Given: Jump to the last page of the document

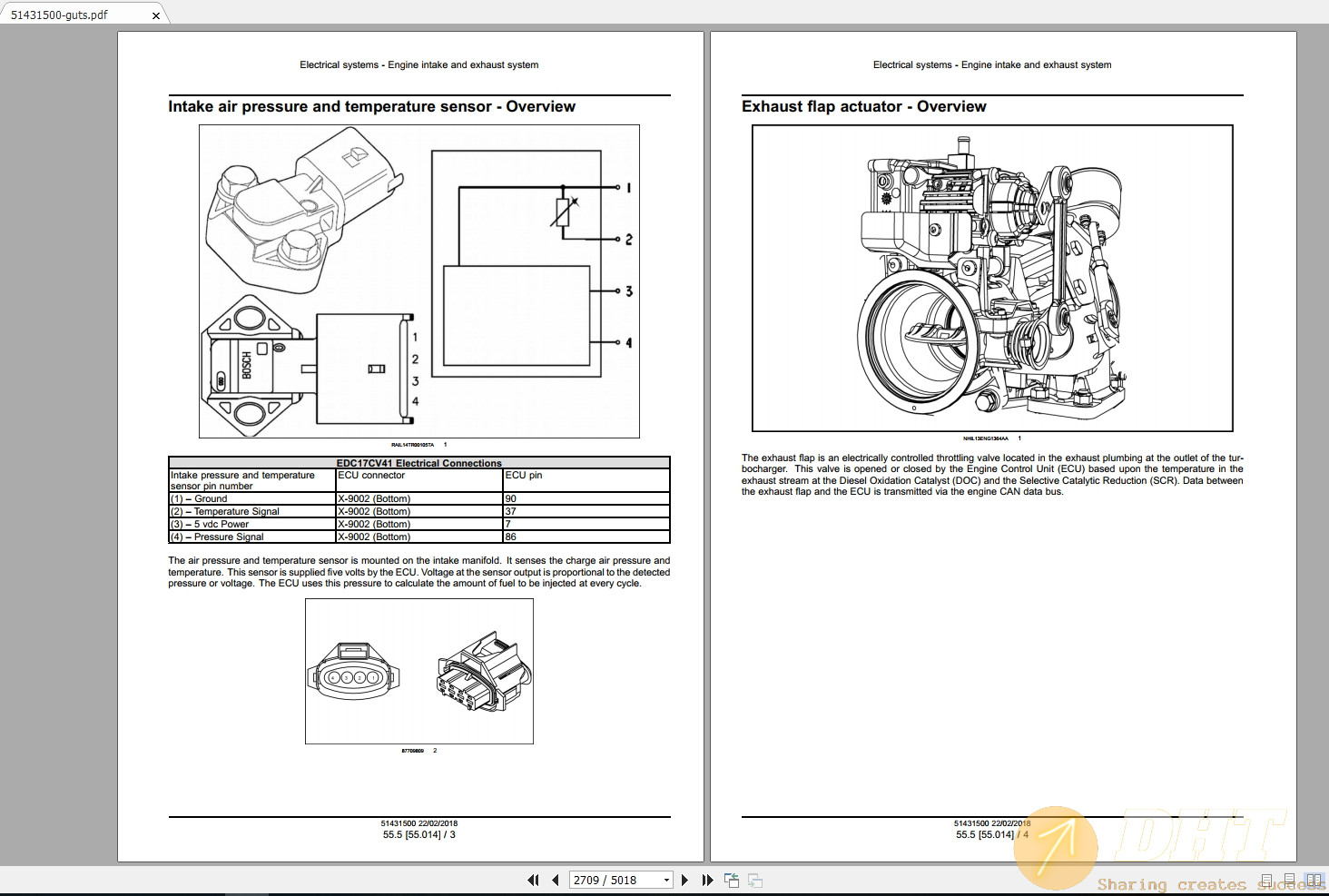Looking at the screenshot, I should pos(708,880).
